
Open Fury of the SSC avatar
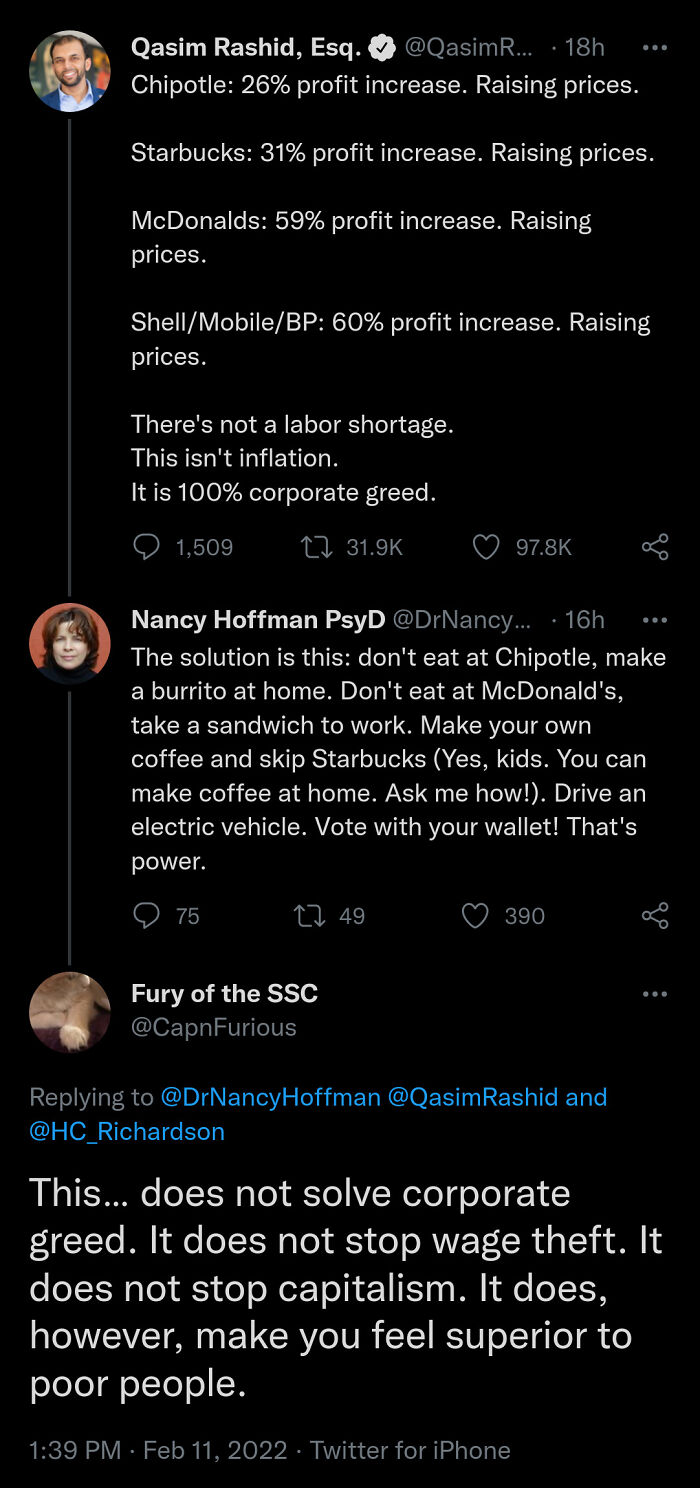click(x=69, y=1011)
